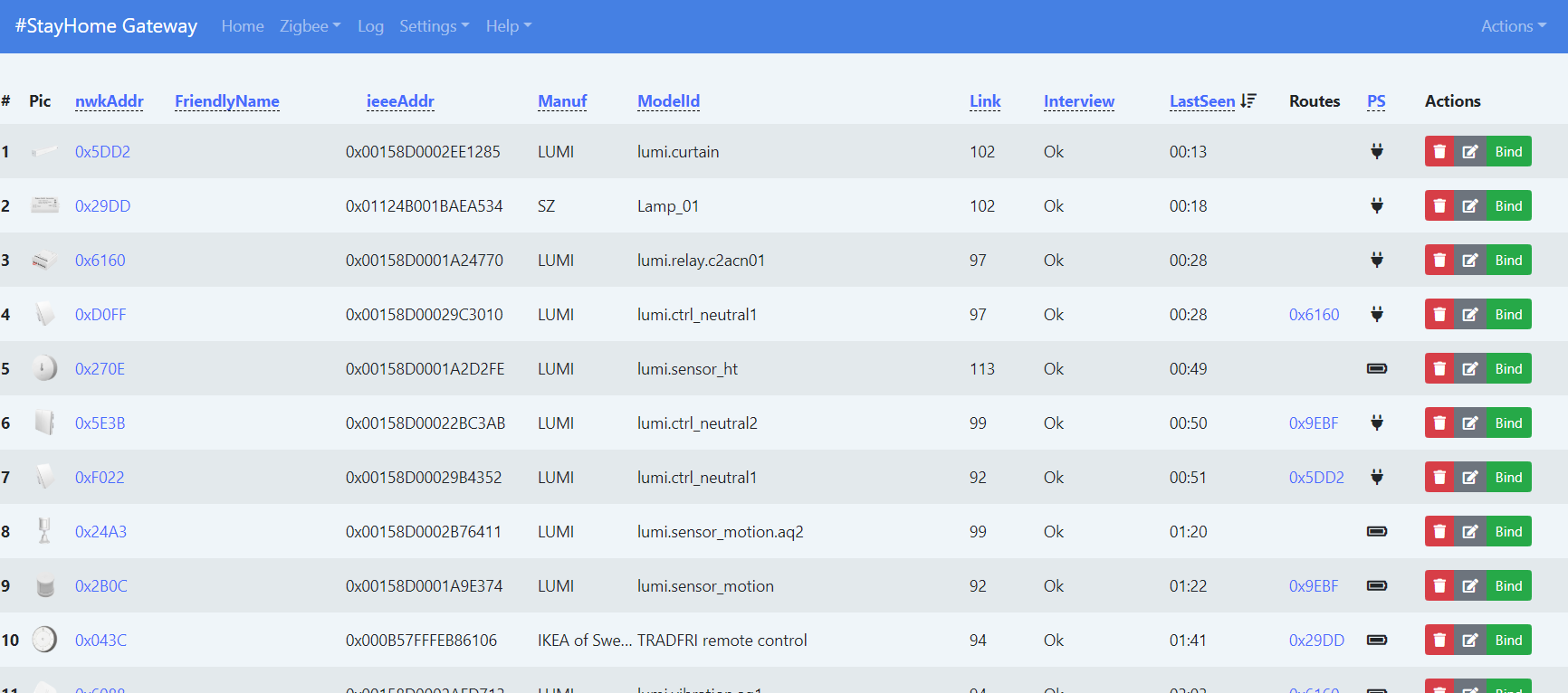Image resolution: width=1568 pixels, height=693 pixels.
Task: Bind the TRADFRI remote control device
Action: tap(1508, 640)
